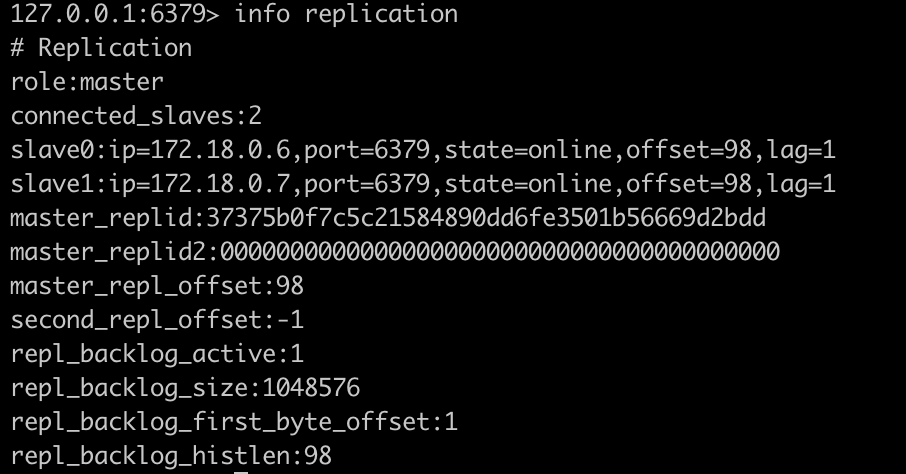Click 'state=online' on the slave0 line

pyautogui.click(x=527, y=150)
